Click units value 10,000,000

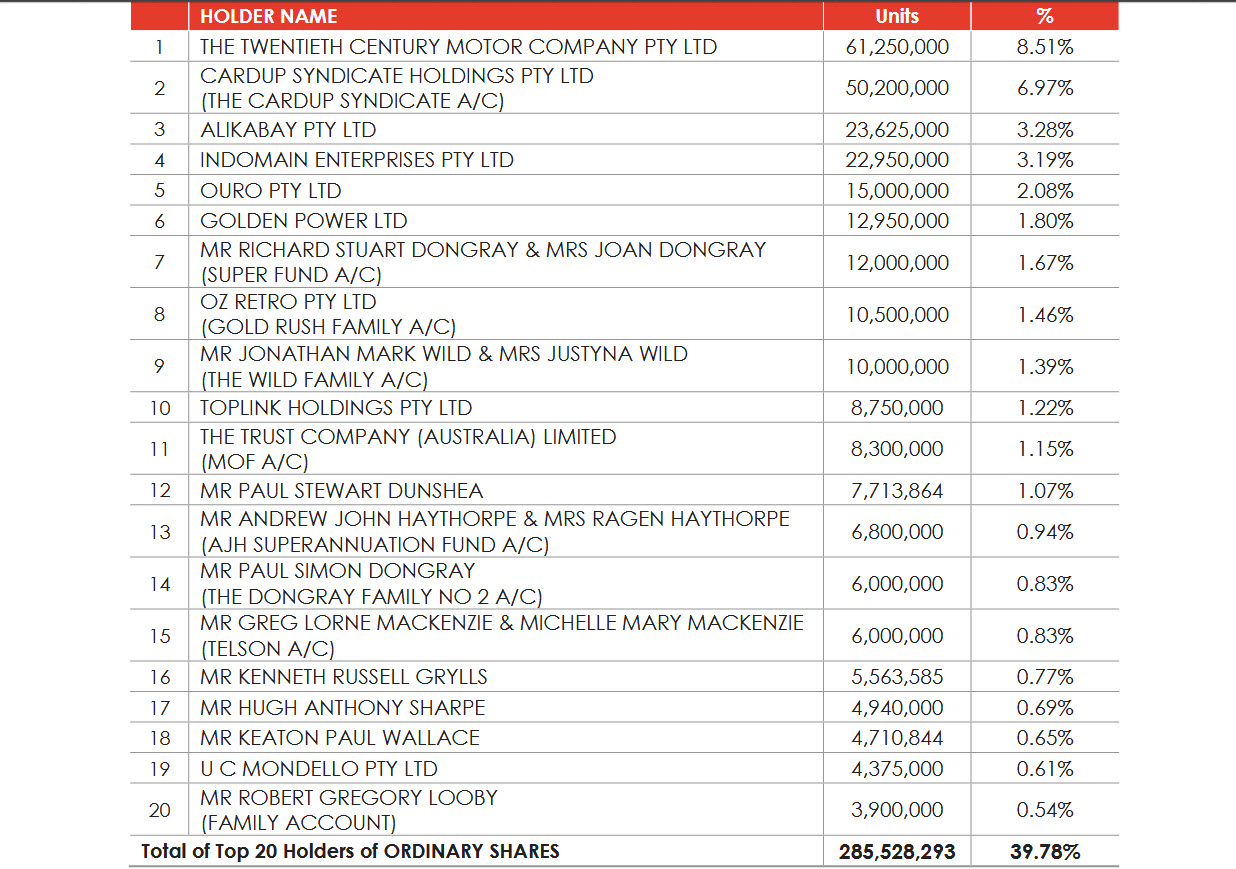pyautogui.click(x=897, y=367)
